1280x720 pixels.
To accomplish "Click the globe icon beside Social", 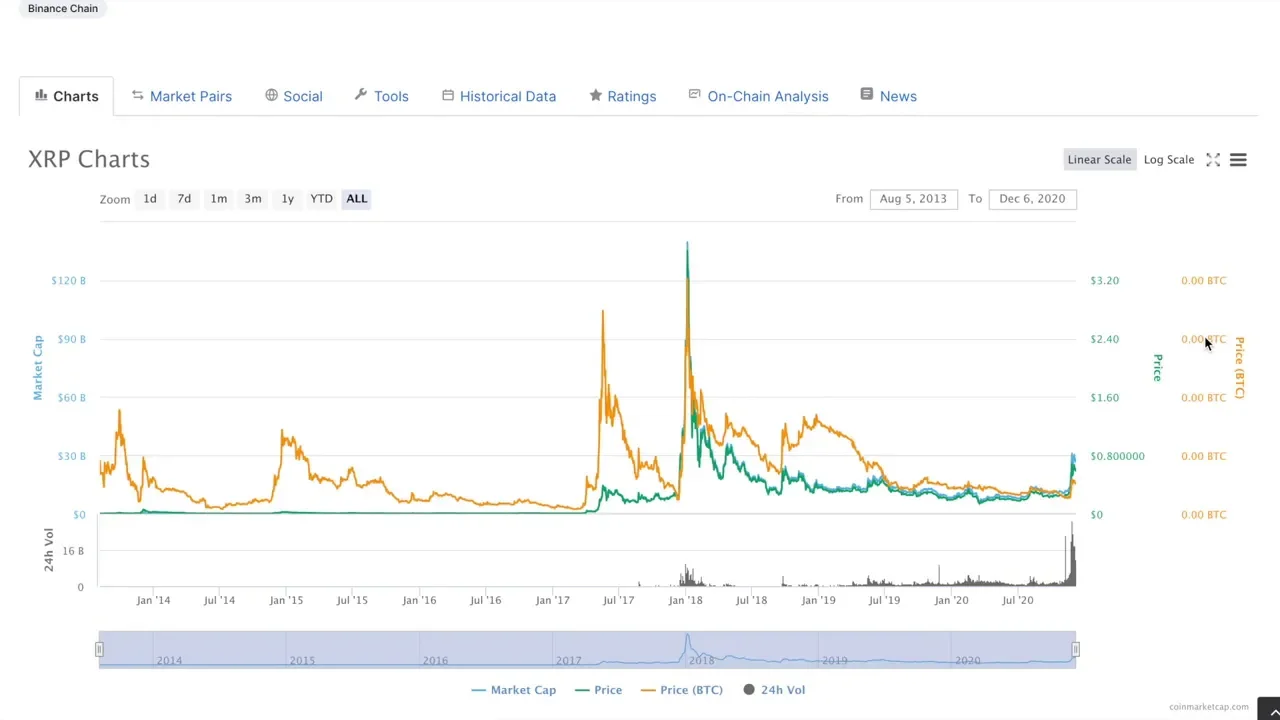I will [x=271, y=95].
